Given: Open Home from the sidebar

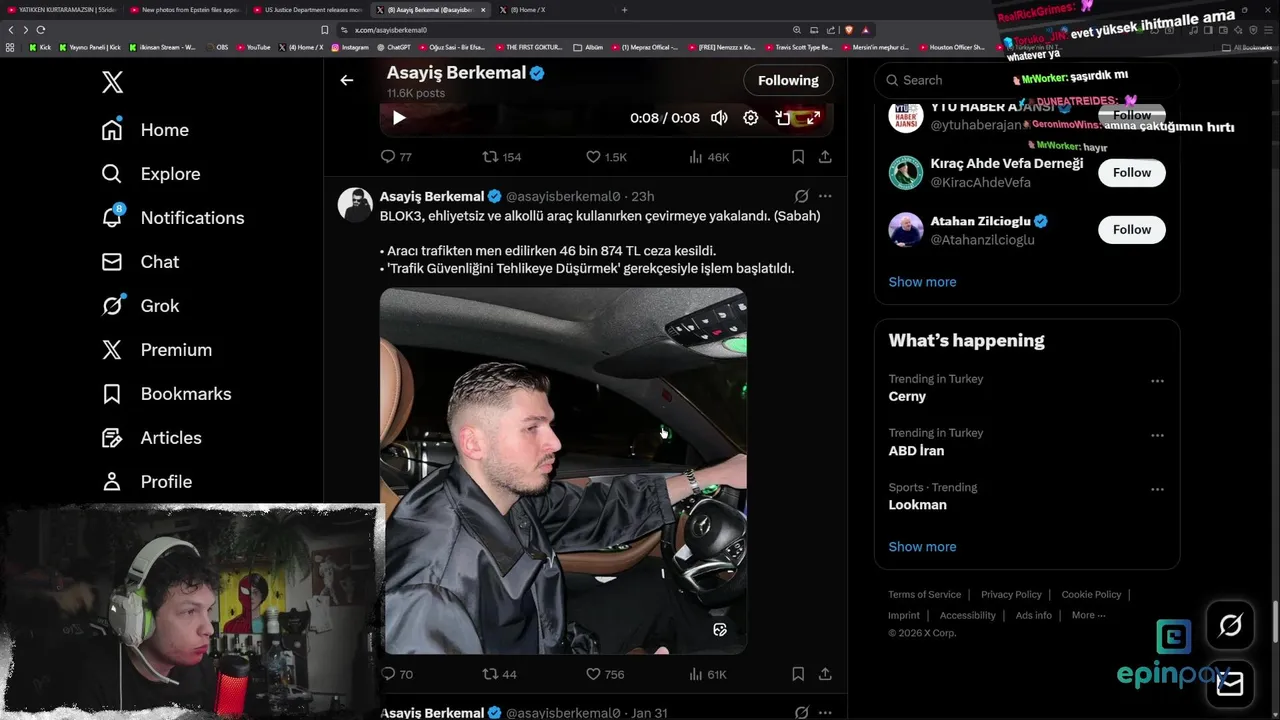Looking at the screenshot, I should pyautogui.click(x=145, y=130).
